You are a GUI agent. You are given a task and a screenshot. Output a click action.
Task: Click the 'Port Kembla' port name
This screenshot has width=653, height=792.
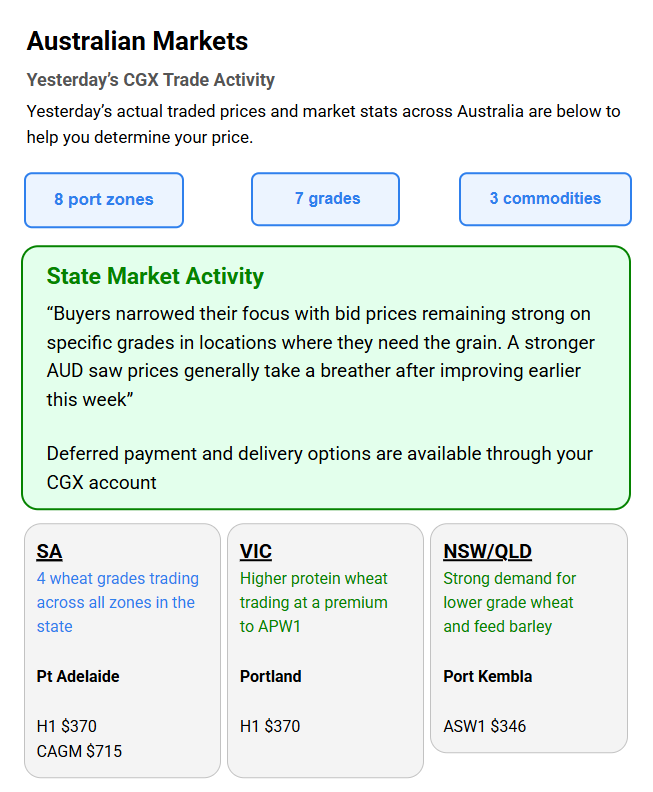pos(487,676)
